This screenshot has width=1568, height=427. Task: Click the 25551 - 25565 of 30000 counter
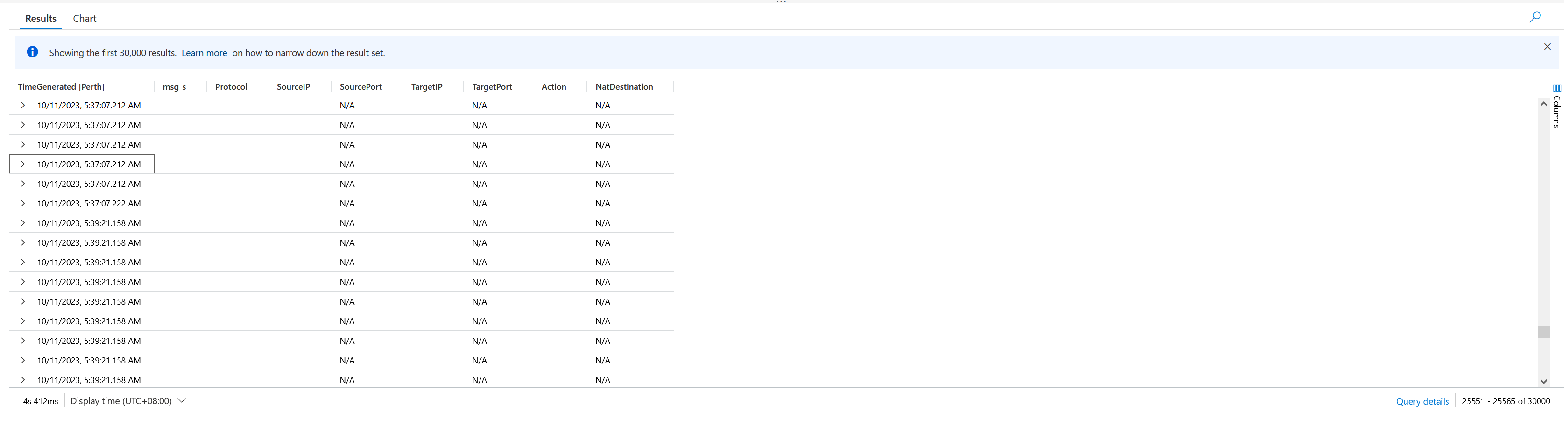1506,401
